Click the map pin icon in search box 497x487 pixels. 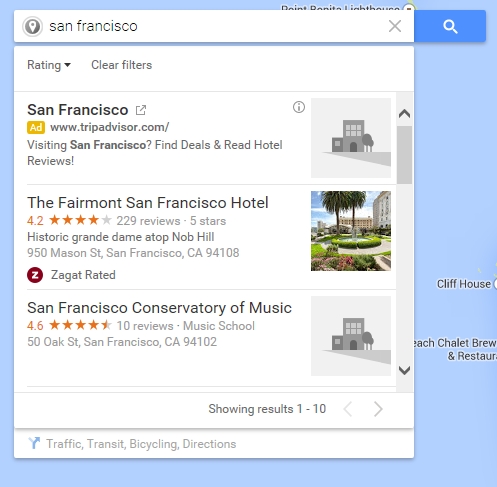pyautogui.click(x=32, y=26)
